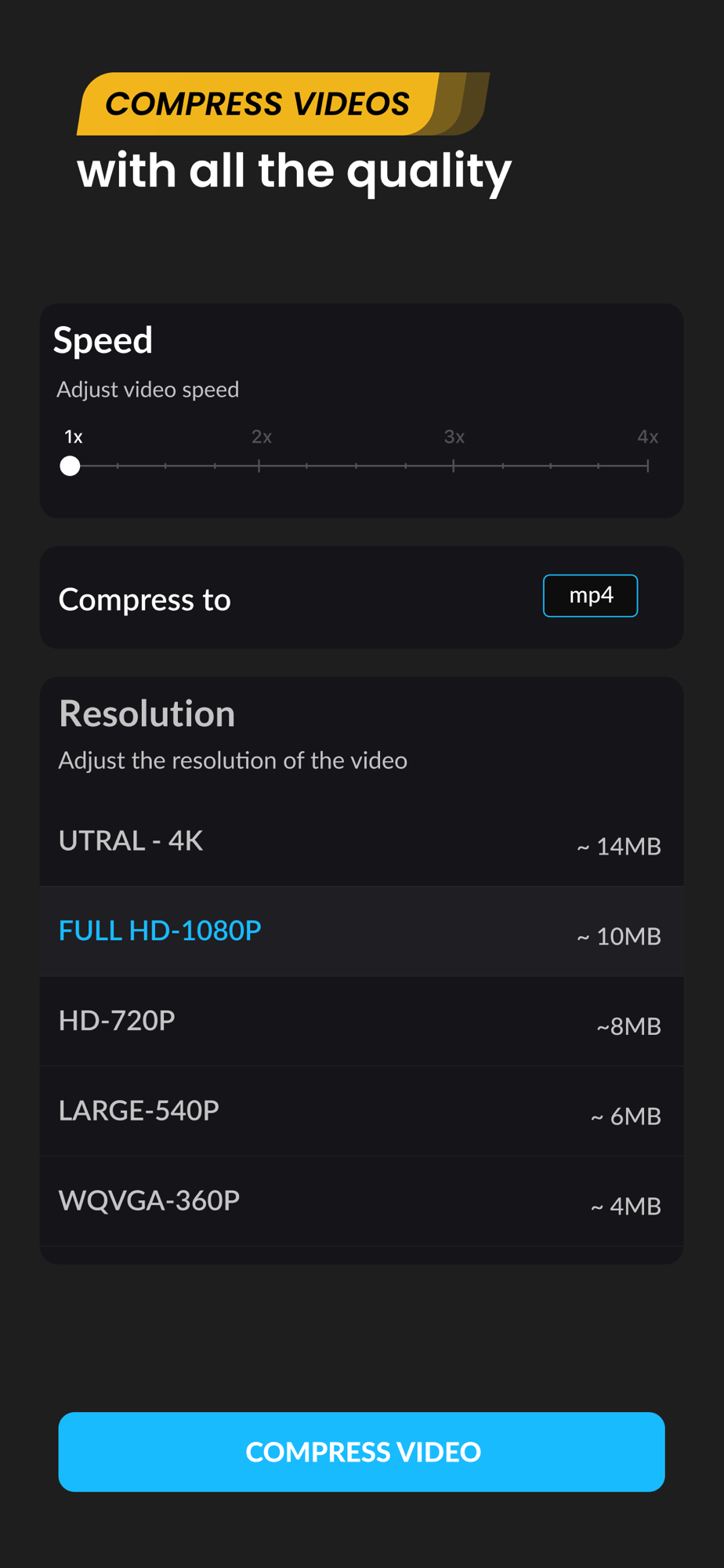Screen dimensions: 724x1568
Task: Choose HD-720P resolution
Action: (x=361, y=1022)
